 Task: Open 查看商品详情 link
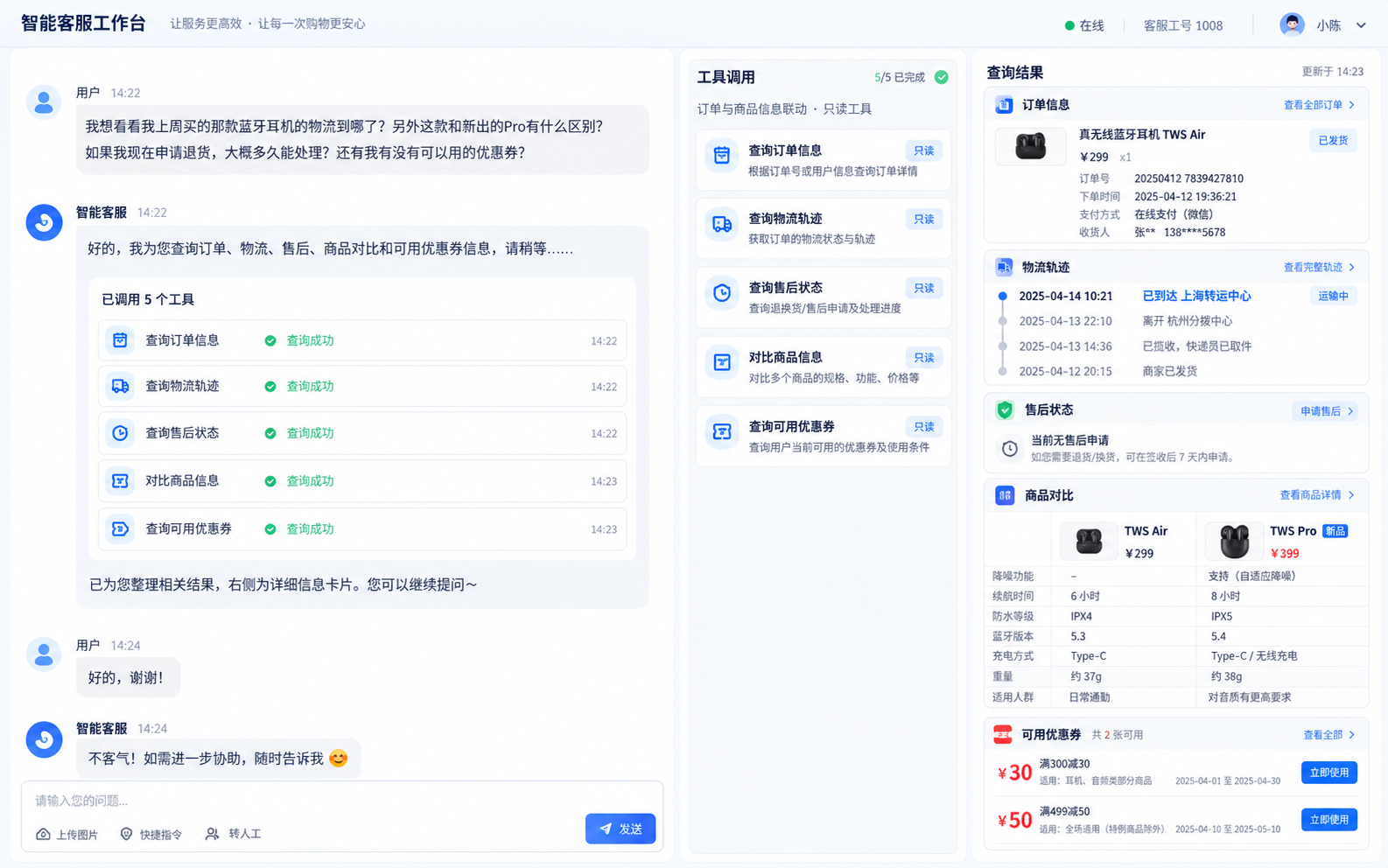[x=1317, y=495]
